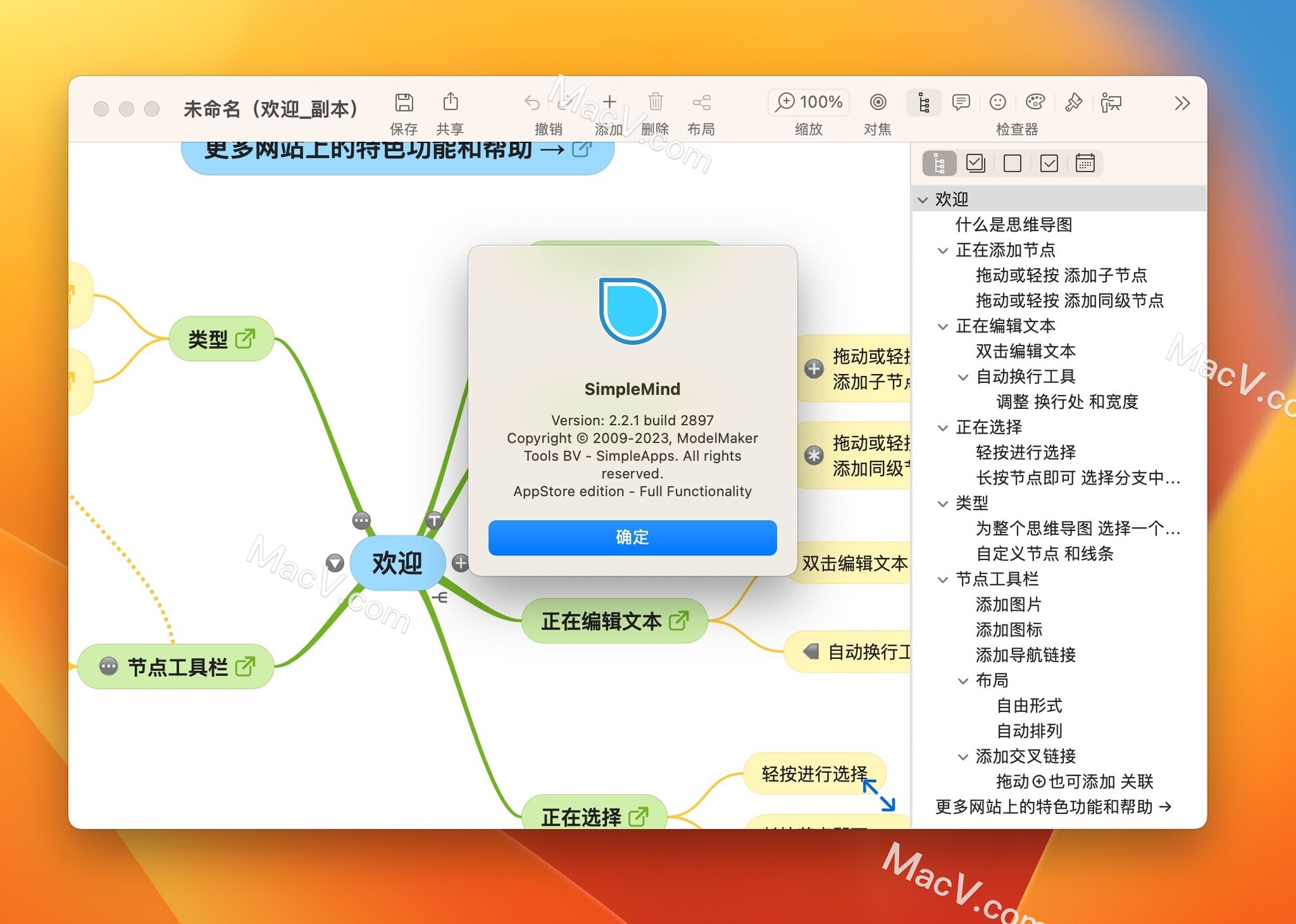
Task: Click the Add plus toolbar icon
Action: 609,102
